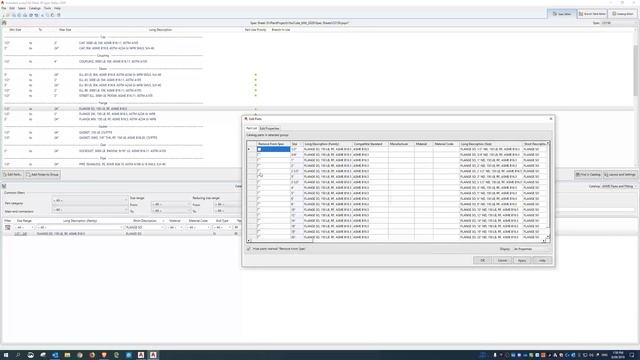Switch to the Part List tab
The width and height of the screenshot is (640, 360).
(x=251, y=128)
